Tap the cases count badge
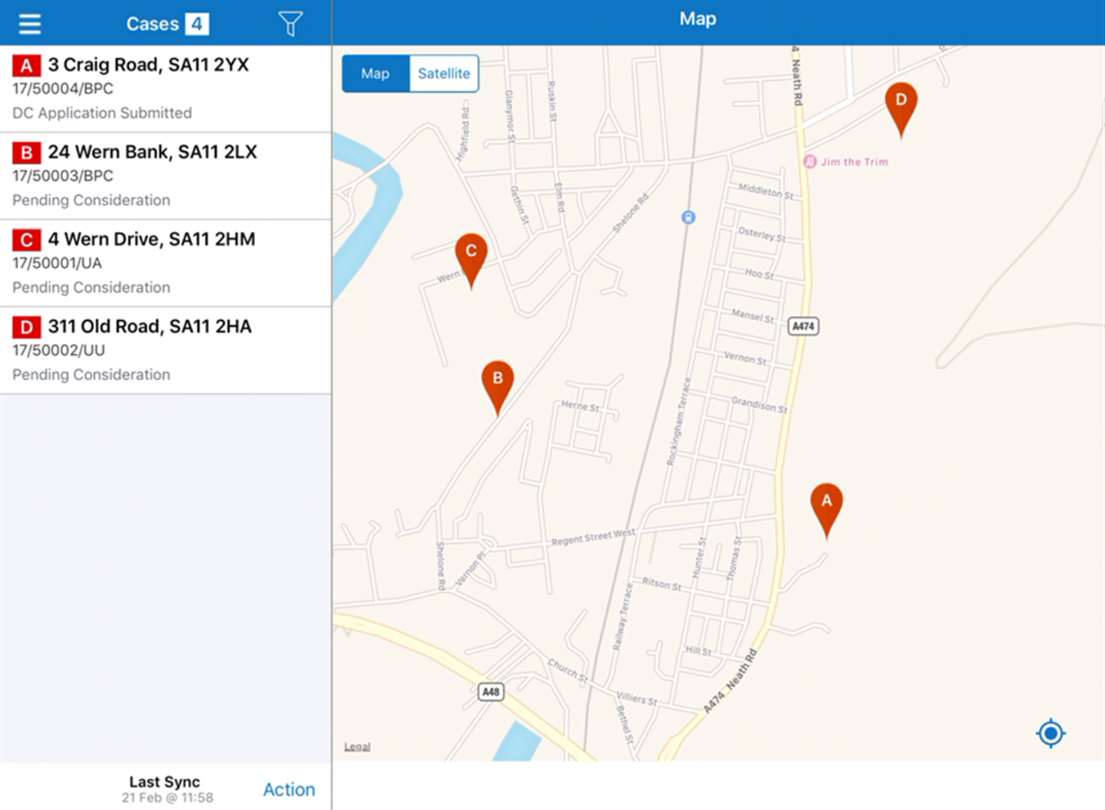 point(196,24)
